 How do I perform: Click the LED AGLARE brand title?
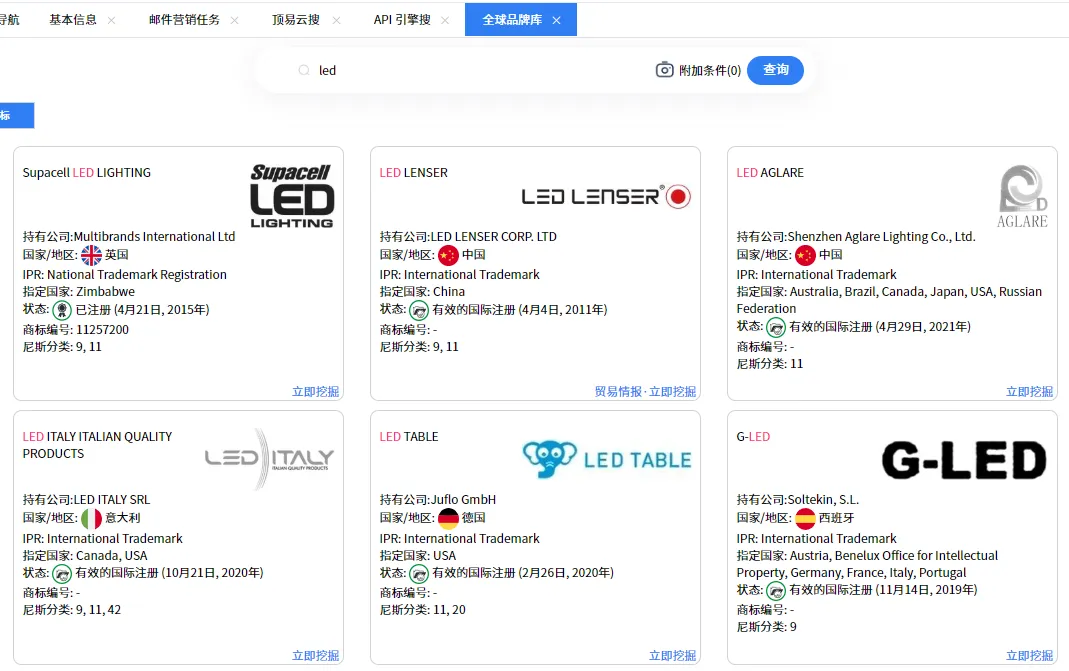(x=770, y=173)
